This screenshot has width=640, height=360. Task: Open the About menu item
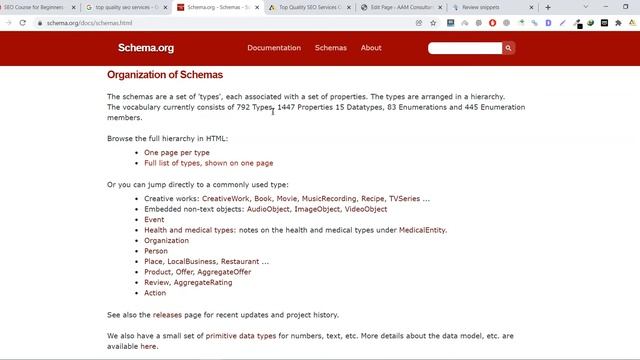[x=371, y=48]
